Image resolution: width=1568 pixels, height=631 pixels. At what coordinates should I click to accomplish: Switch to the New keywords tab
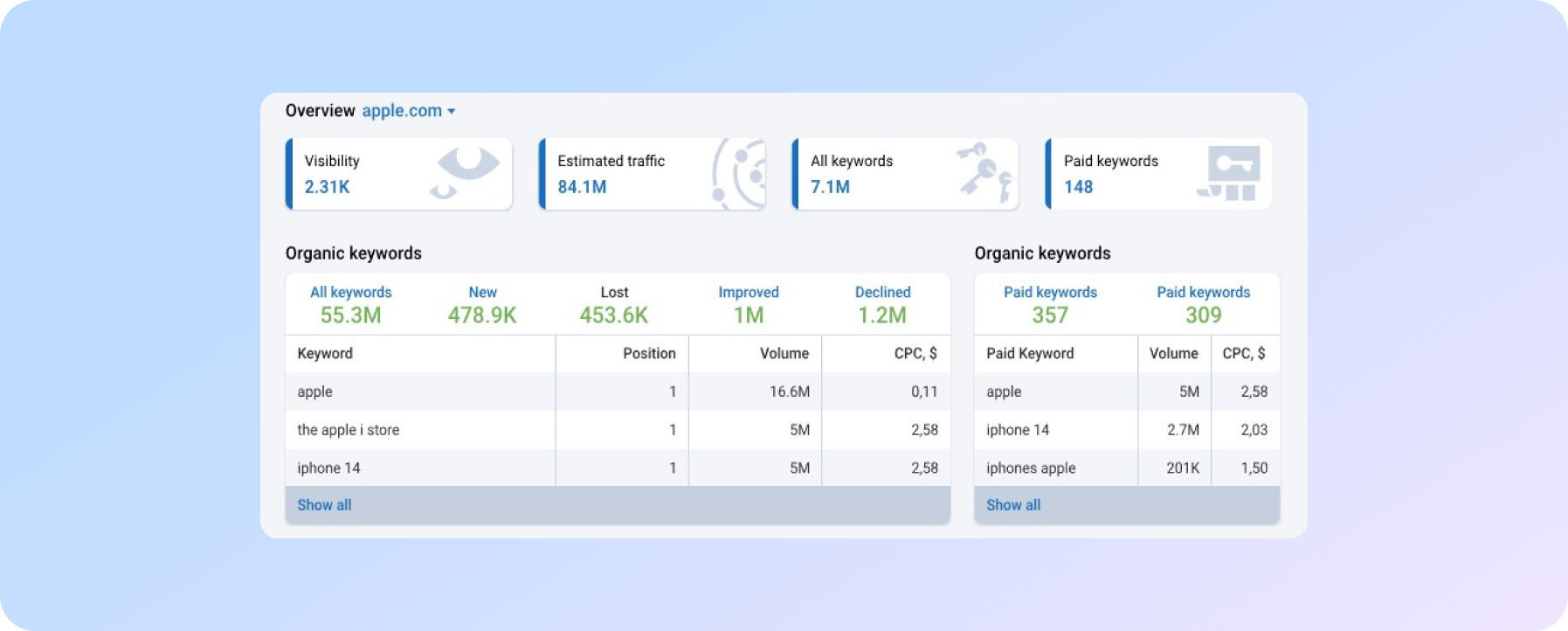(482, 304)
